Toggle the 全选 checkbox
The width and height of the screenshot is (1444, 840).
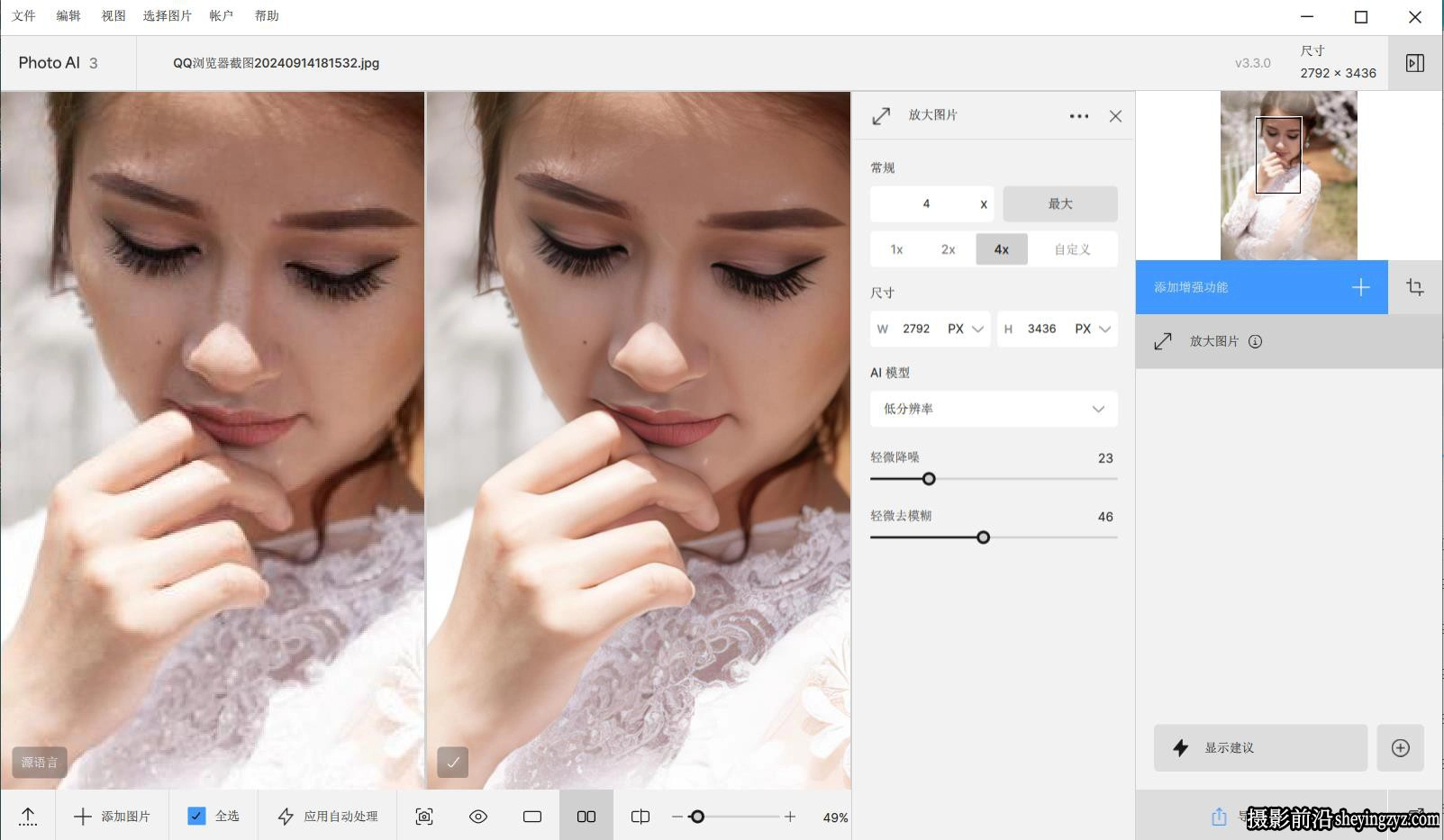(196, 816)
